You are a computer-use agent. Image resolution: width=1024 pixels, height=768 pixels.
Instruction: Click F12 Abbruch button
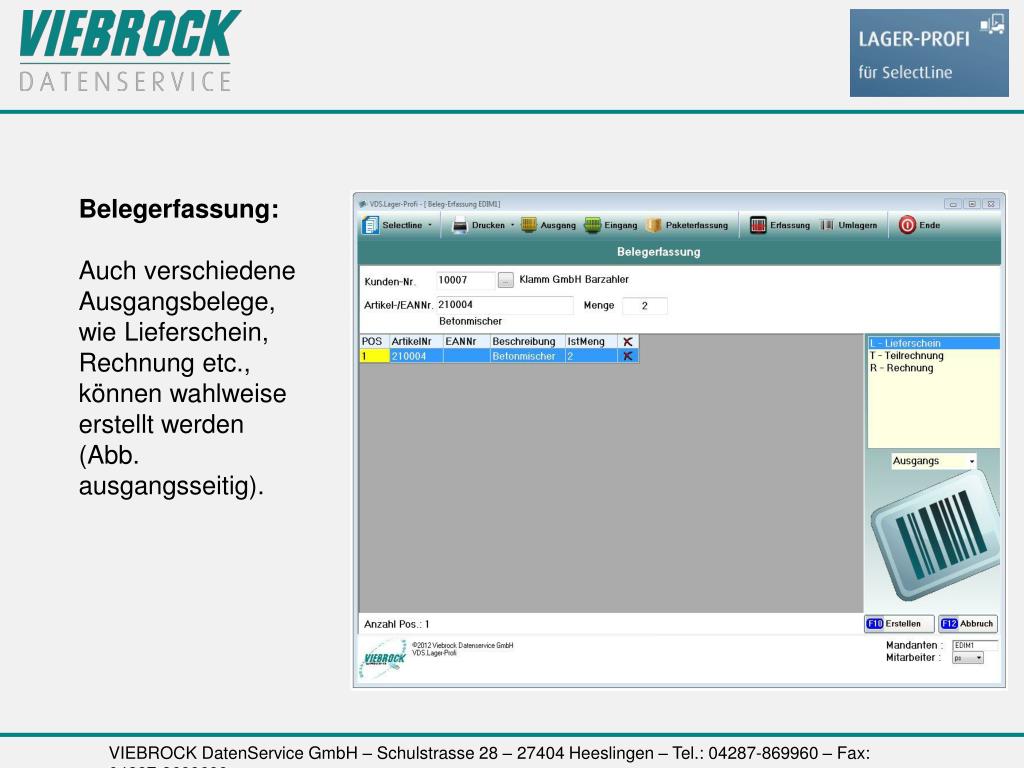coord(968,624)
